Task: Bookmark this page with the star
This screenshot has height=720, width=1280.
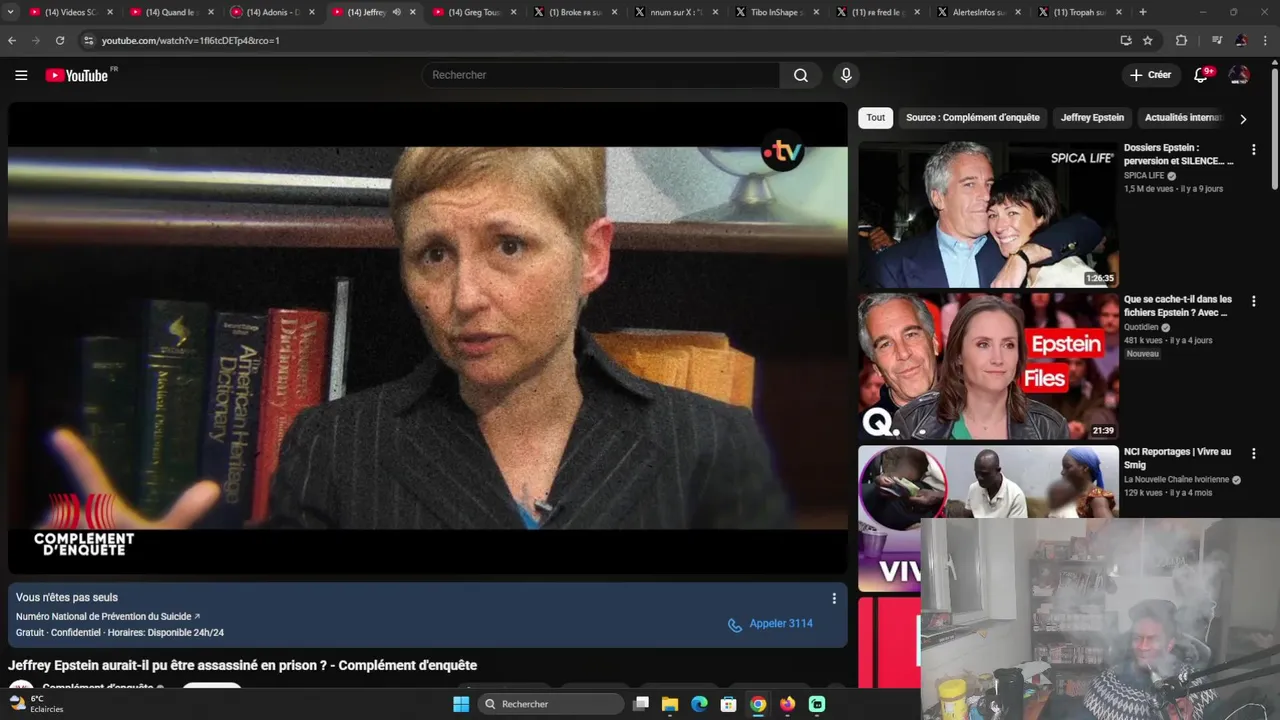Action: coord(1148,40)
